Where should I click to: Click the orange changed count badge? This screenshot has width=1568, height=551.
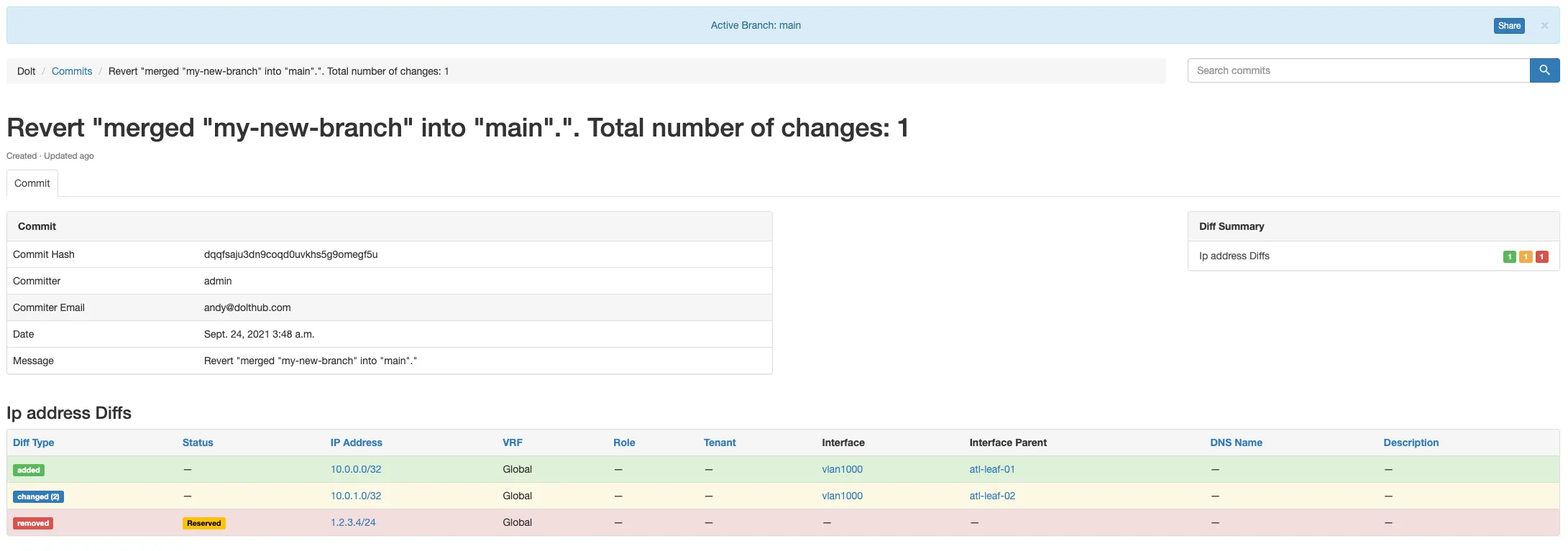(x=1526, y=256)
